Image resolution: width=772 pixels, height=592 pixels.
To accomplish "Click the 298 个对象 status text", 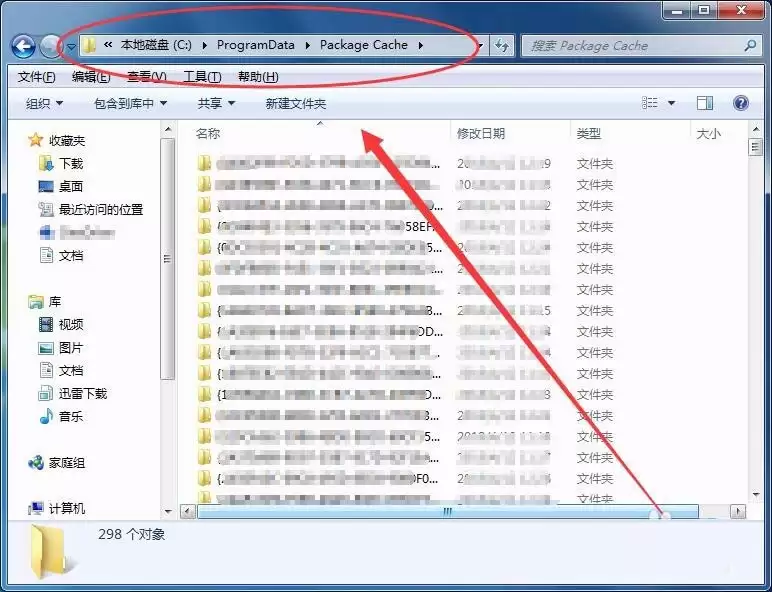I will click(131, 534).
